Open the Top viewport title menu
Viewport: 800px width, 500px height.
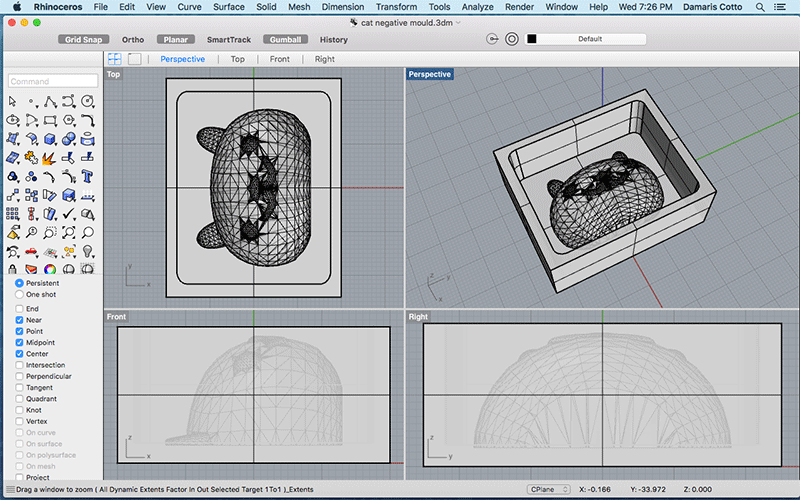(113, 74)
